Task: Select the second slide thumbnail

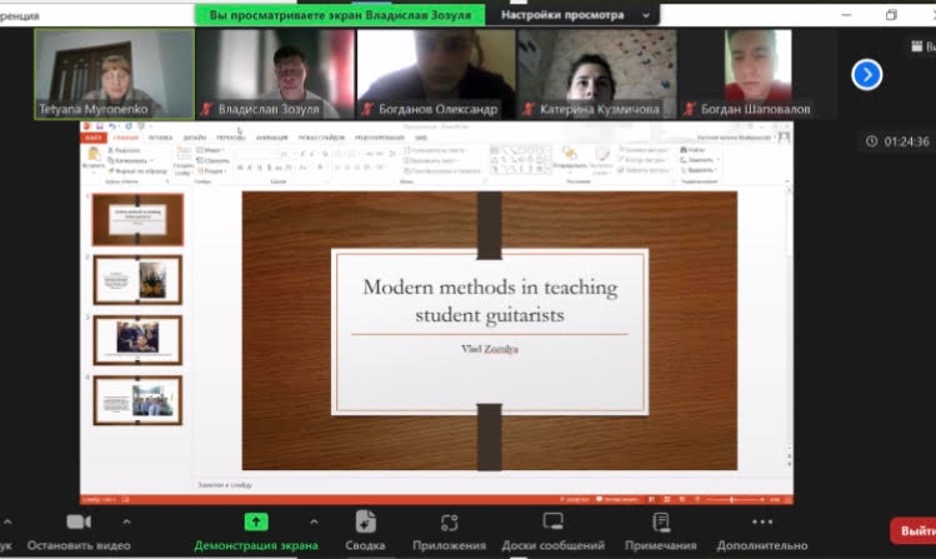Action: pyautogui.click(x=138, y=280)
